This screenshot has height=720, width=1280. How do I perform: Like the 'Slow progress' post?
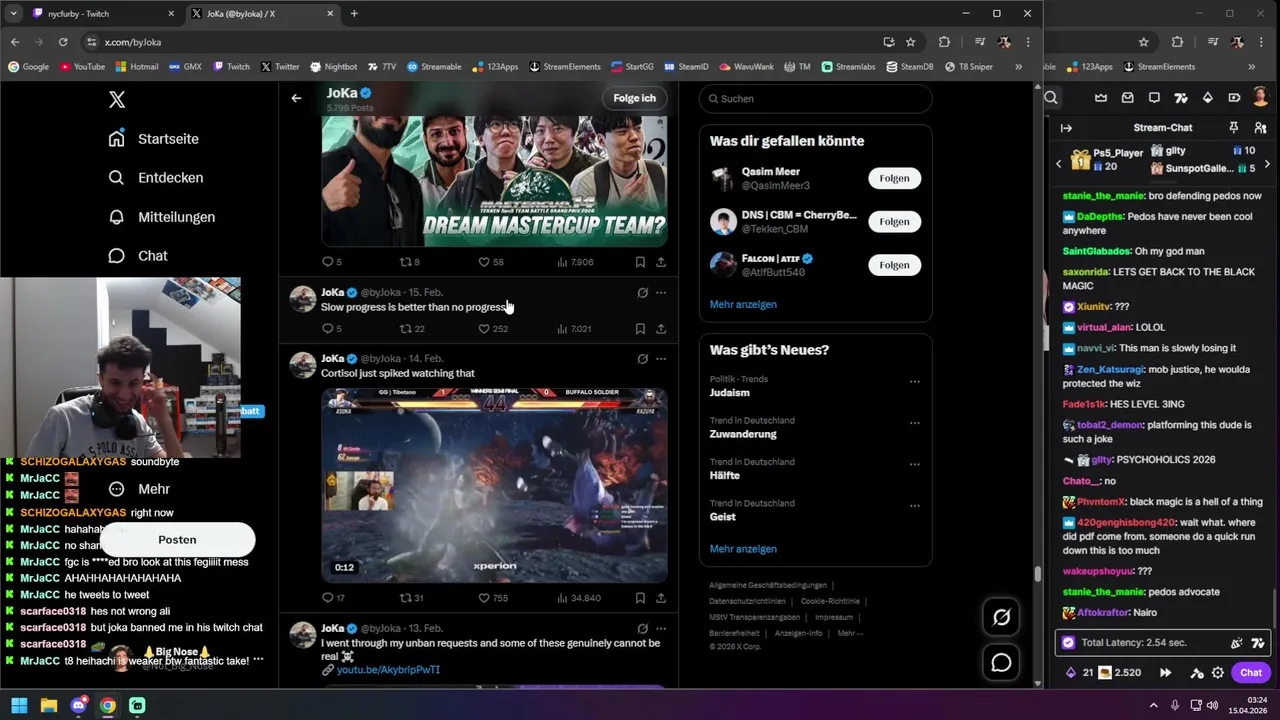coord(493,329)
